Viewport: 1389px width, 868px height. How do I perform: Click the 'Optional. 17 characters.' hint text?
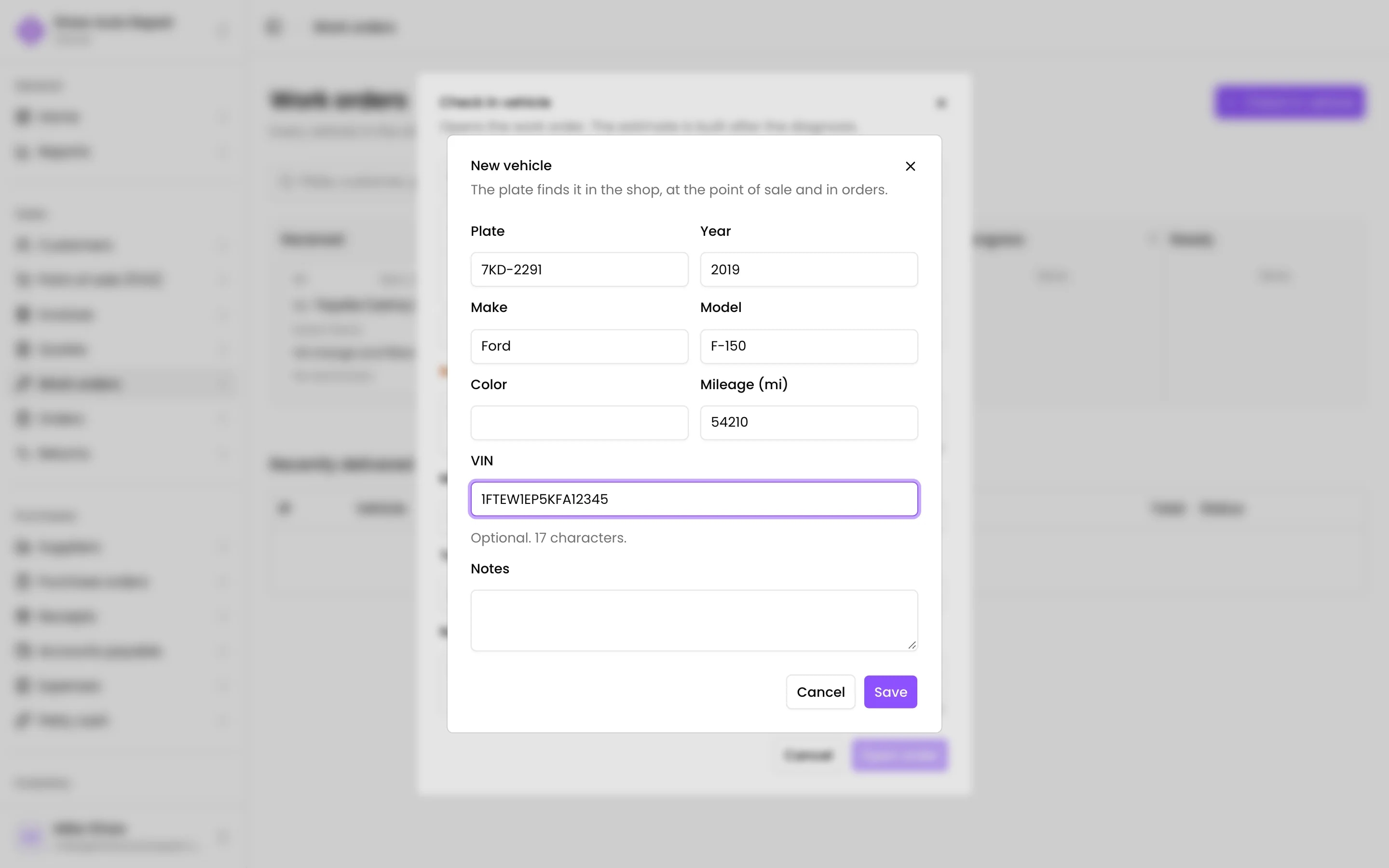click(548, 538)
